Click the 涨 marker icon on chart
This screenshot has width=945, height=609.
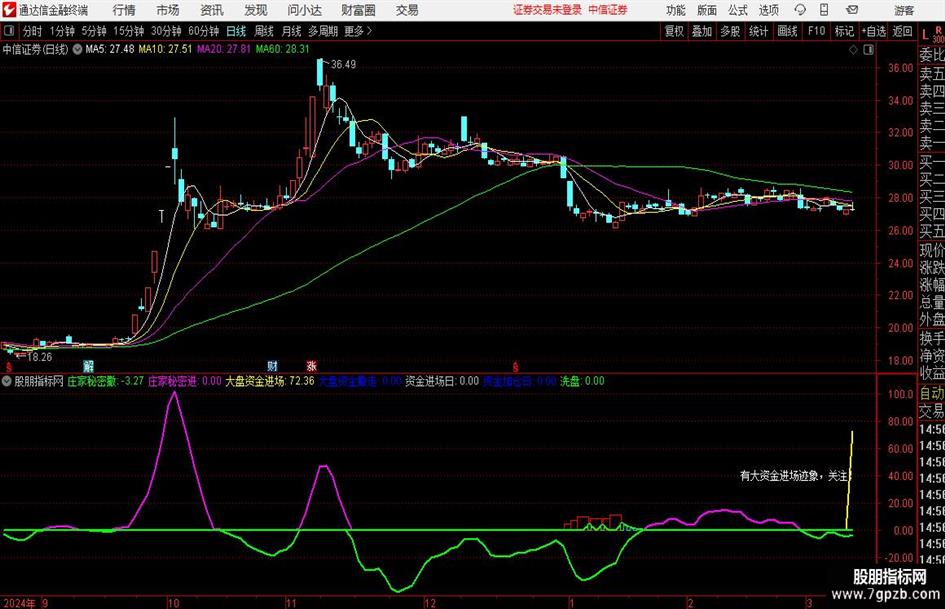point(312,366)
